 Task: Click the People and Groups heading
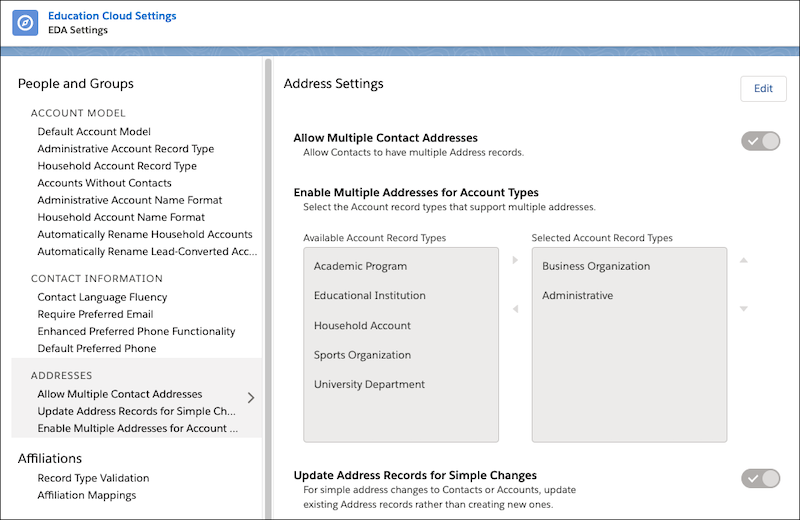click(x=76, y=84)
